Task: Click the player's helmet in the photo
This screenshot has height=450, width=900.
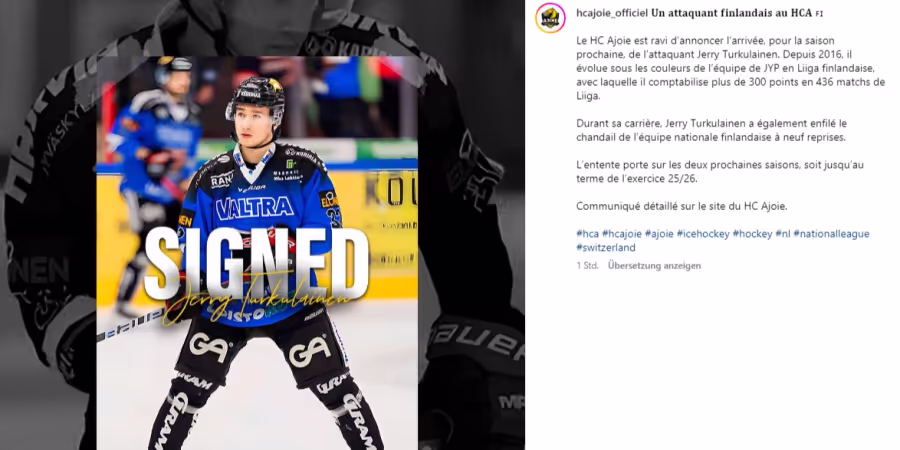Action: [256, 95]
